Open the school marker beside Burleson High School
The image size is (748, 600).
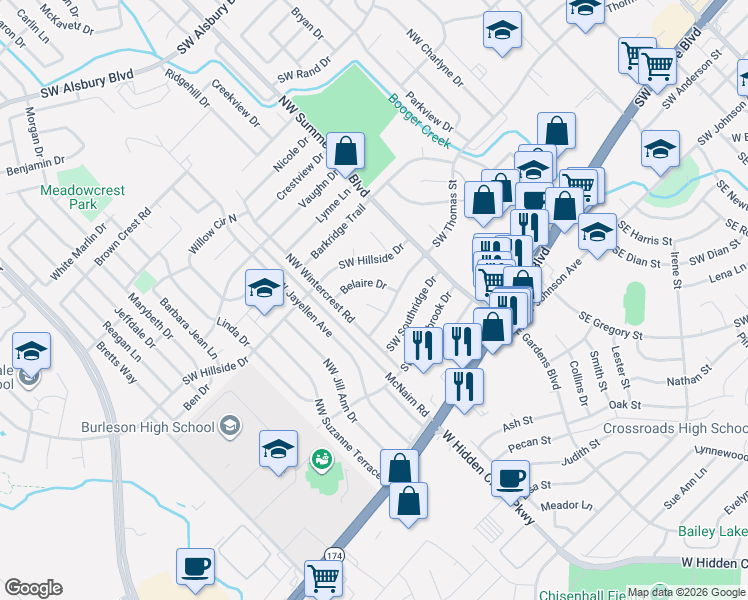tap(279, 449)
